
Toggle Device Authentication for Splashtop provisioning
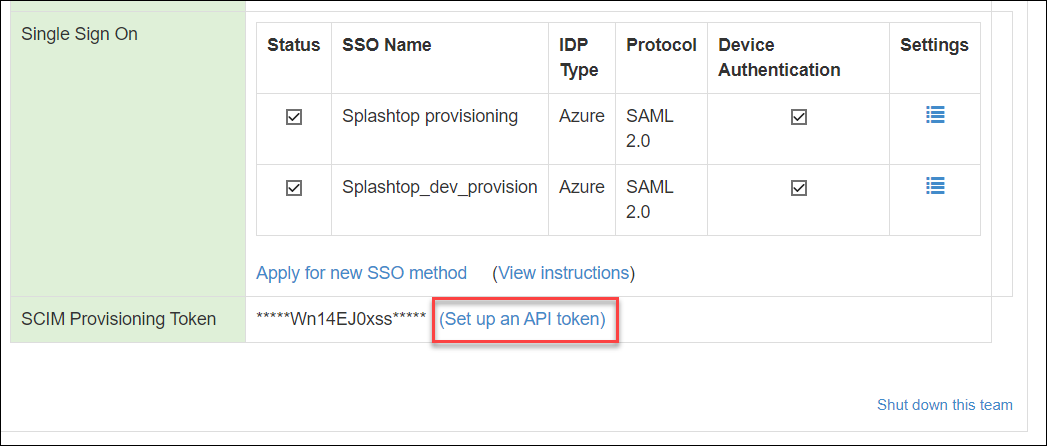799,117
